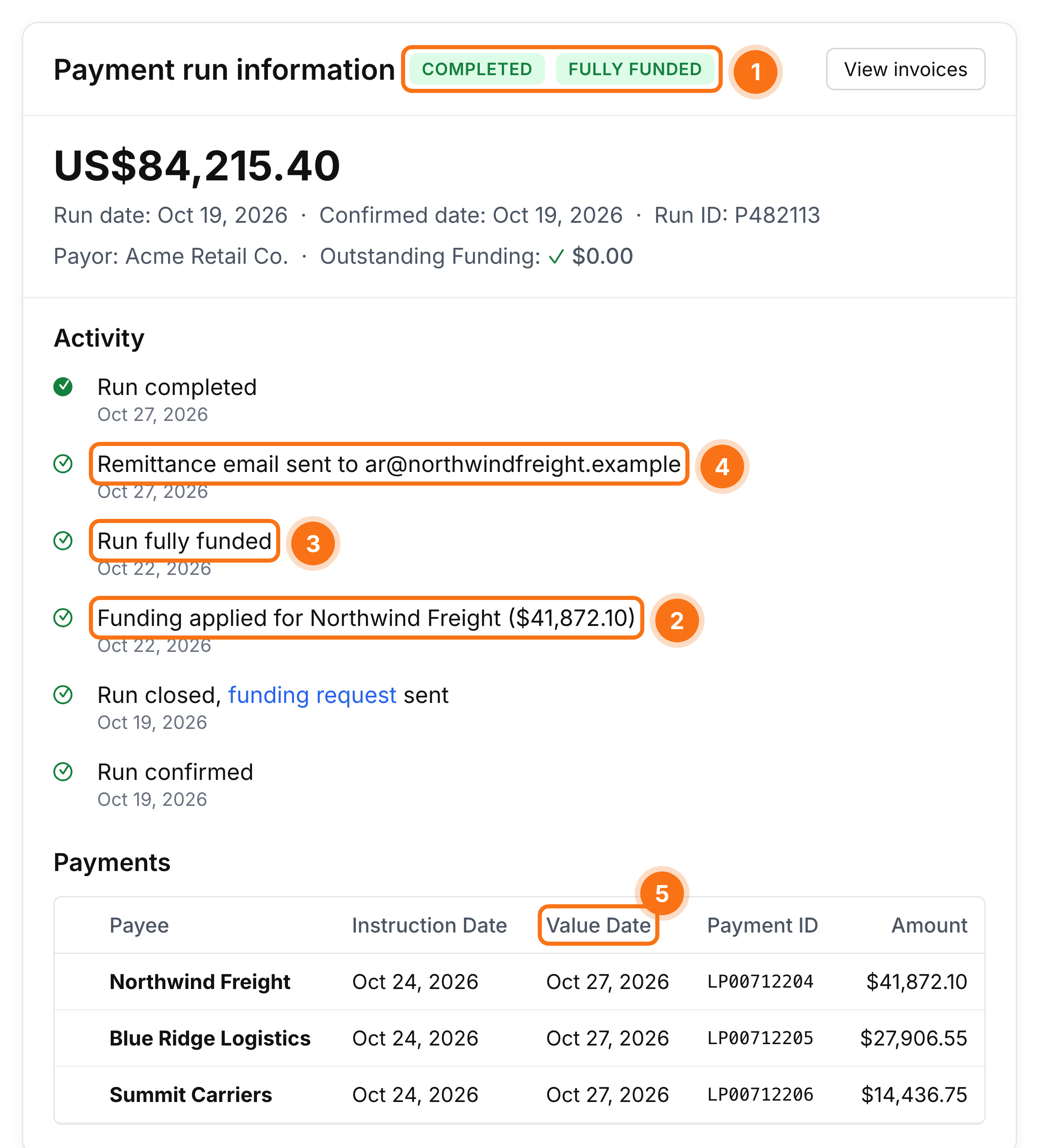Click the check icon next to Remittance email sent
Image resolution: width=1039 pixels, height=1148 pixels.
(x=63, y=464)
